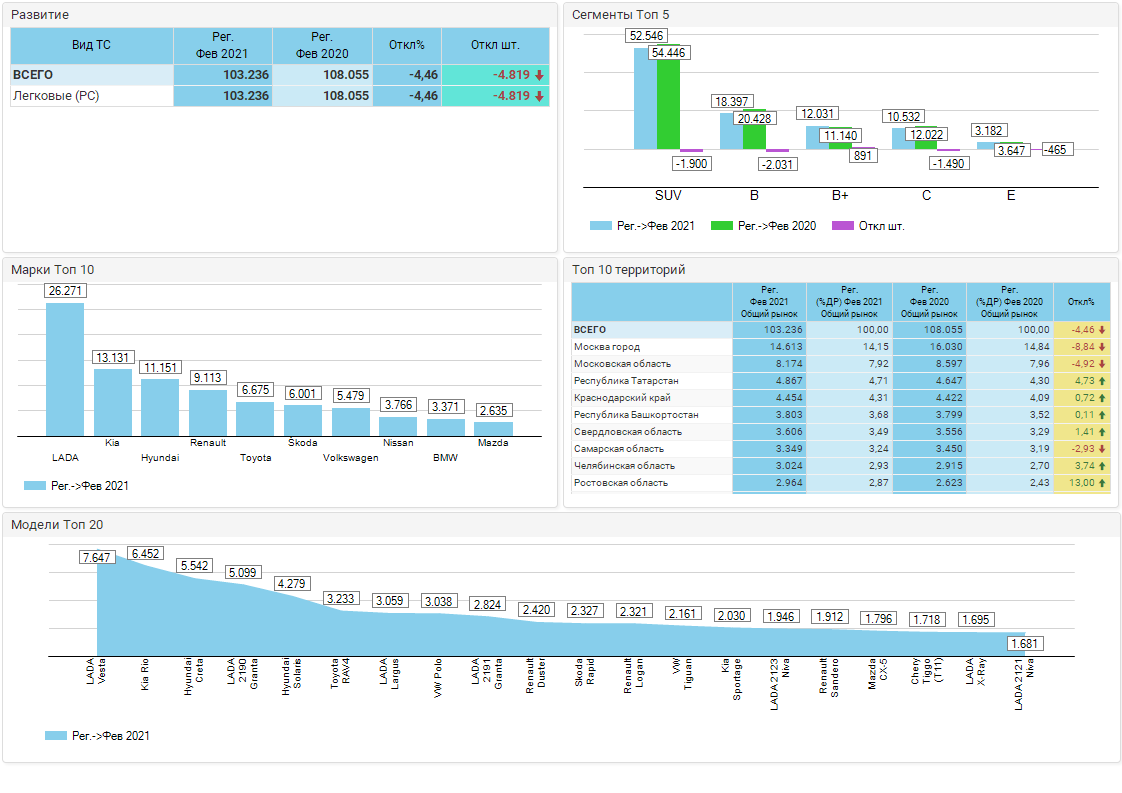Click the LADA bar in brands chart
1122x793 pixels.
(x=65, y=370)
